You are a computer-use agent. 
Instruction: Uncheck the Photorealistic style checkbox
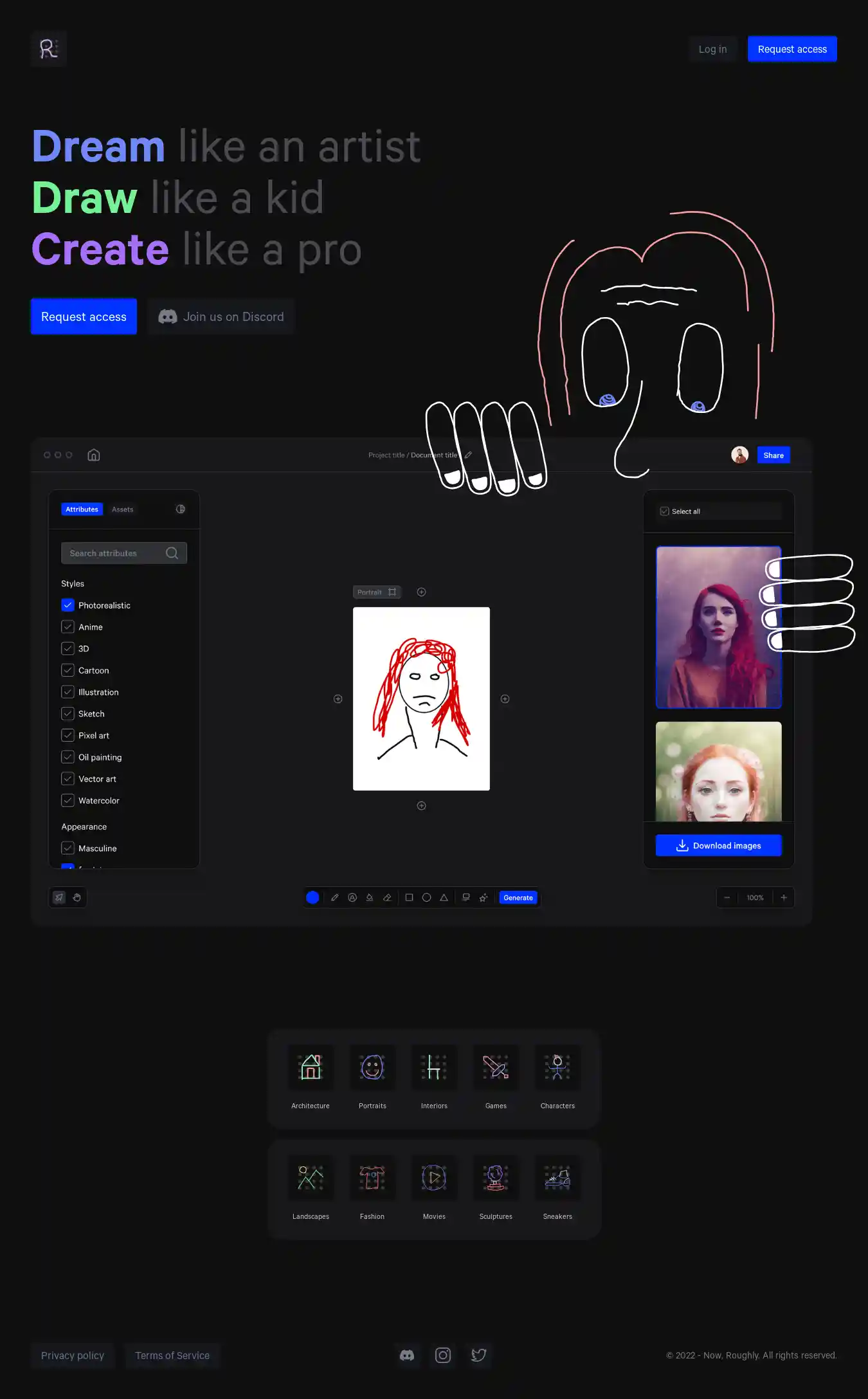[68, 605]
